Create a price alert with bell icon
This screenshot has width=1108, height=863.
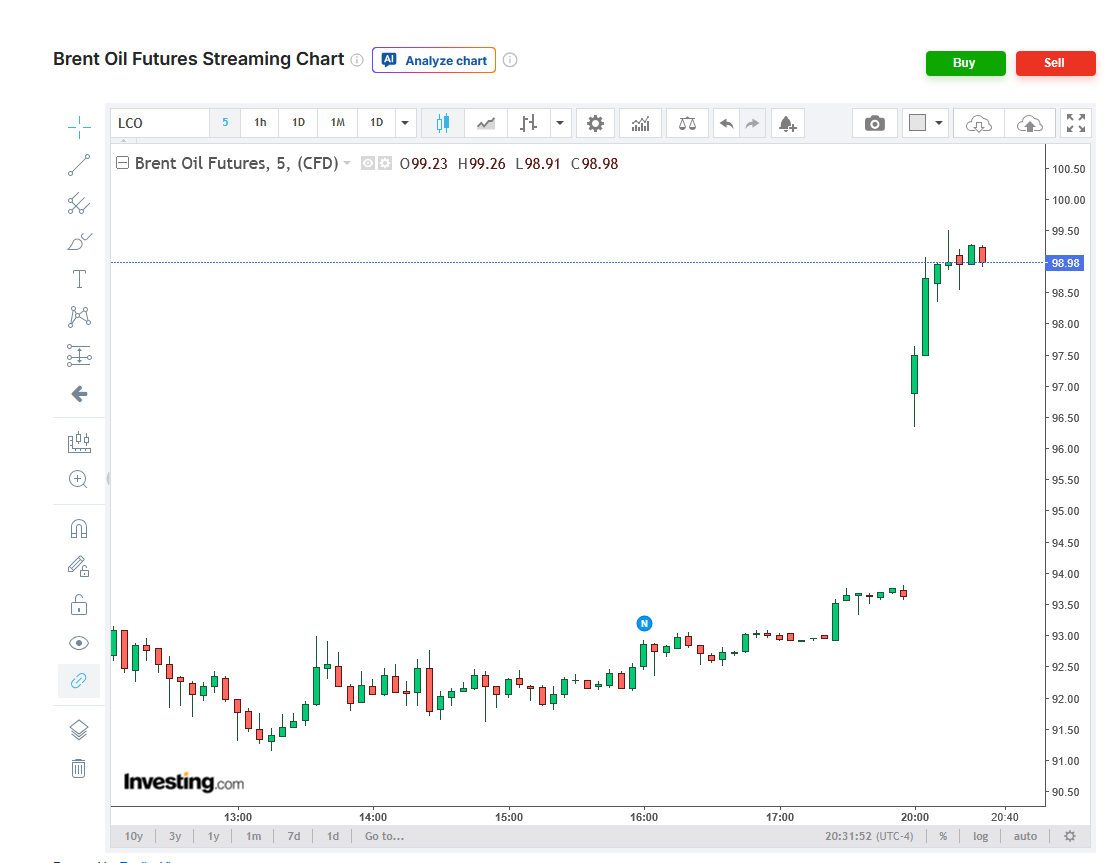click(x=788, y=124)
